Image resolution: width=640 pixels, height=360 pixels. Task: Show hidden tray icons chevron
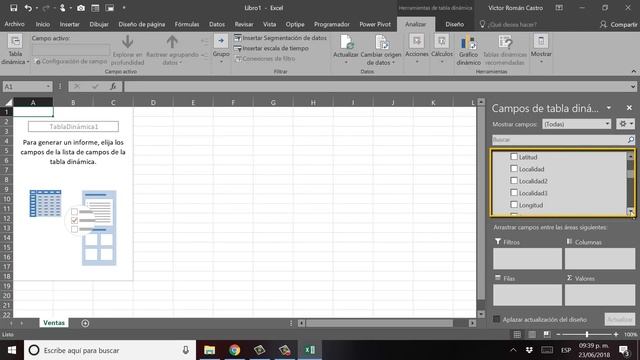coord(513,350)
